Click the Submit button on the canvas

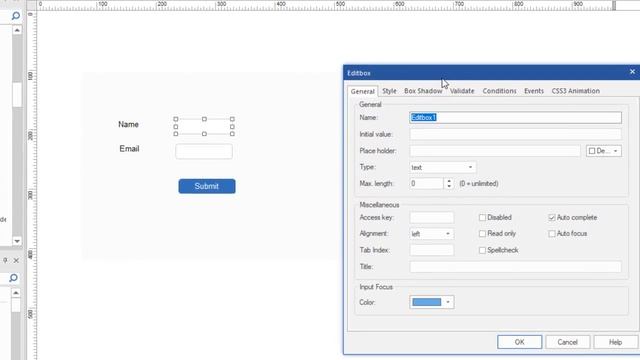(207, 186)
